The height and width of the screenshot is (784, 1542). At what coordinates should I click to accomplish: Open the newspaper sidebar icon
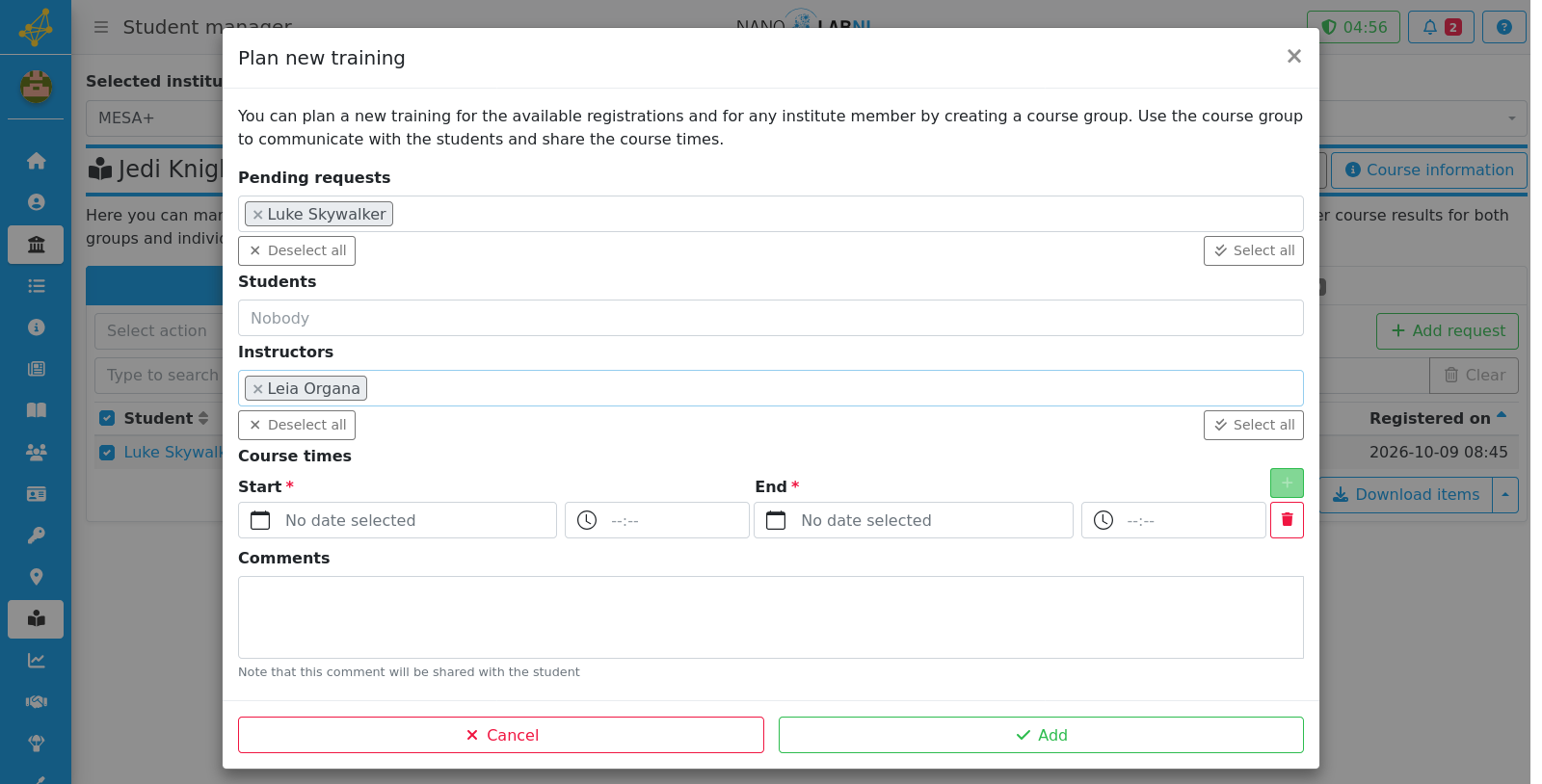coord(36,369)
